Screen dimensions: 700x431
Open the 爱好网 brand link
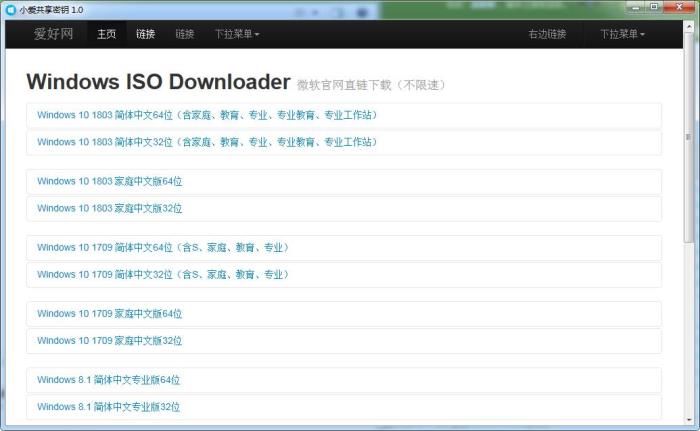[x=54, y=34]
